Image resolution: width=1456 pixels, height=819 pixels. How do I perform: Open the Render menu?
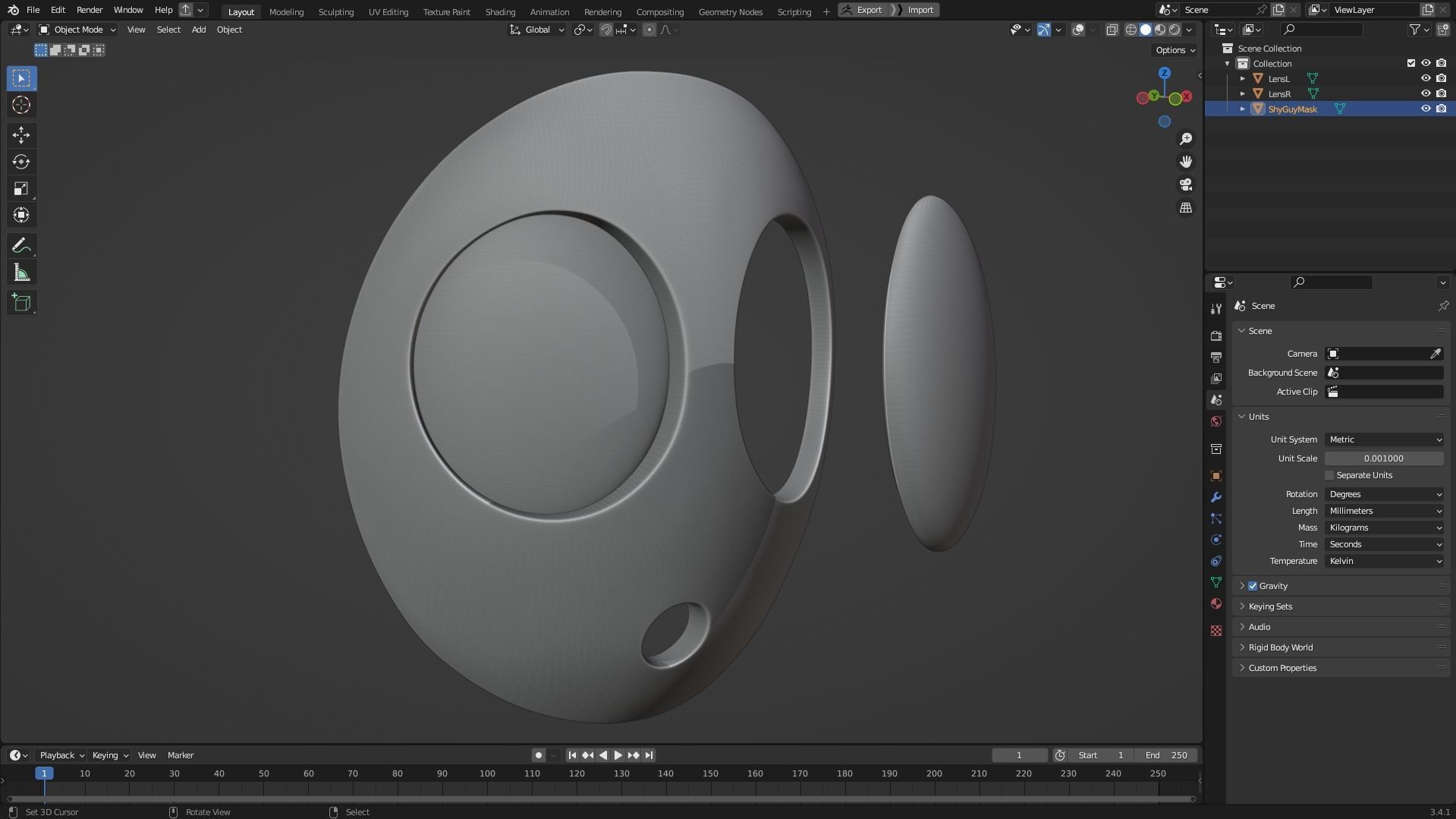point(90,10)
